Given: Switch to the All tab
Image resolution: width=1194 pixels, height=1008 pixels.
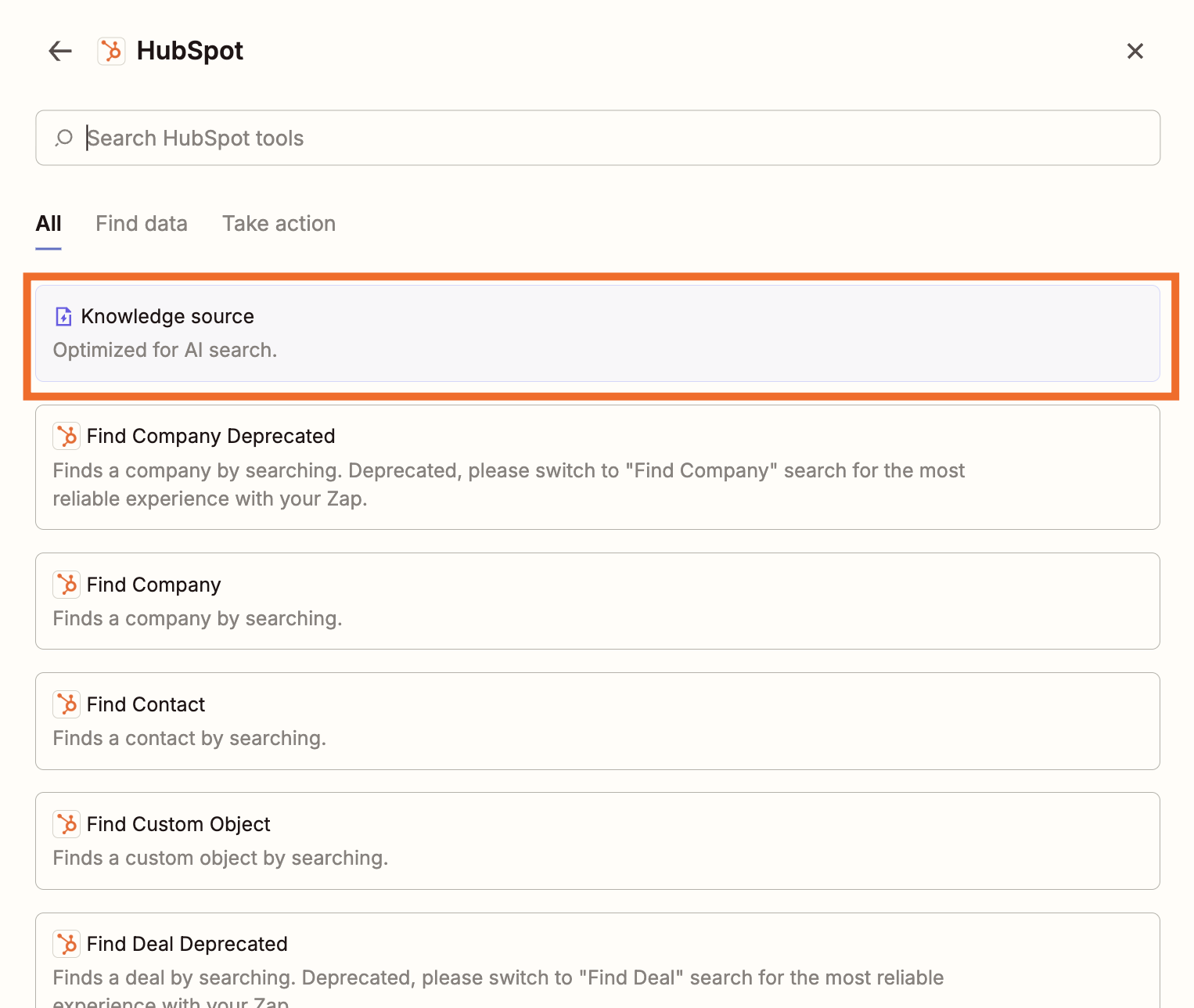Looking at the screenshot, I should pyautogui.click(x=49, y=224).
